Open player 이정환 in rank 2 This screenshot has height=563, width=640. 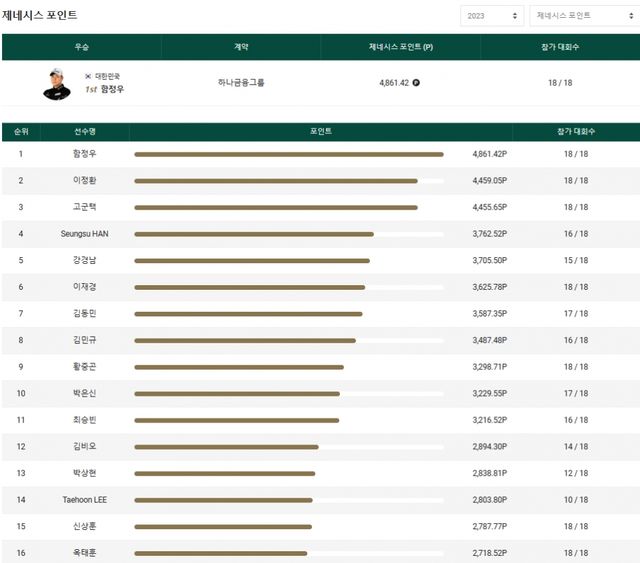(85, 181)
